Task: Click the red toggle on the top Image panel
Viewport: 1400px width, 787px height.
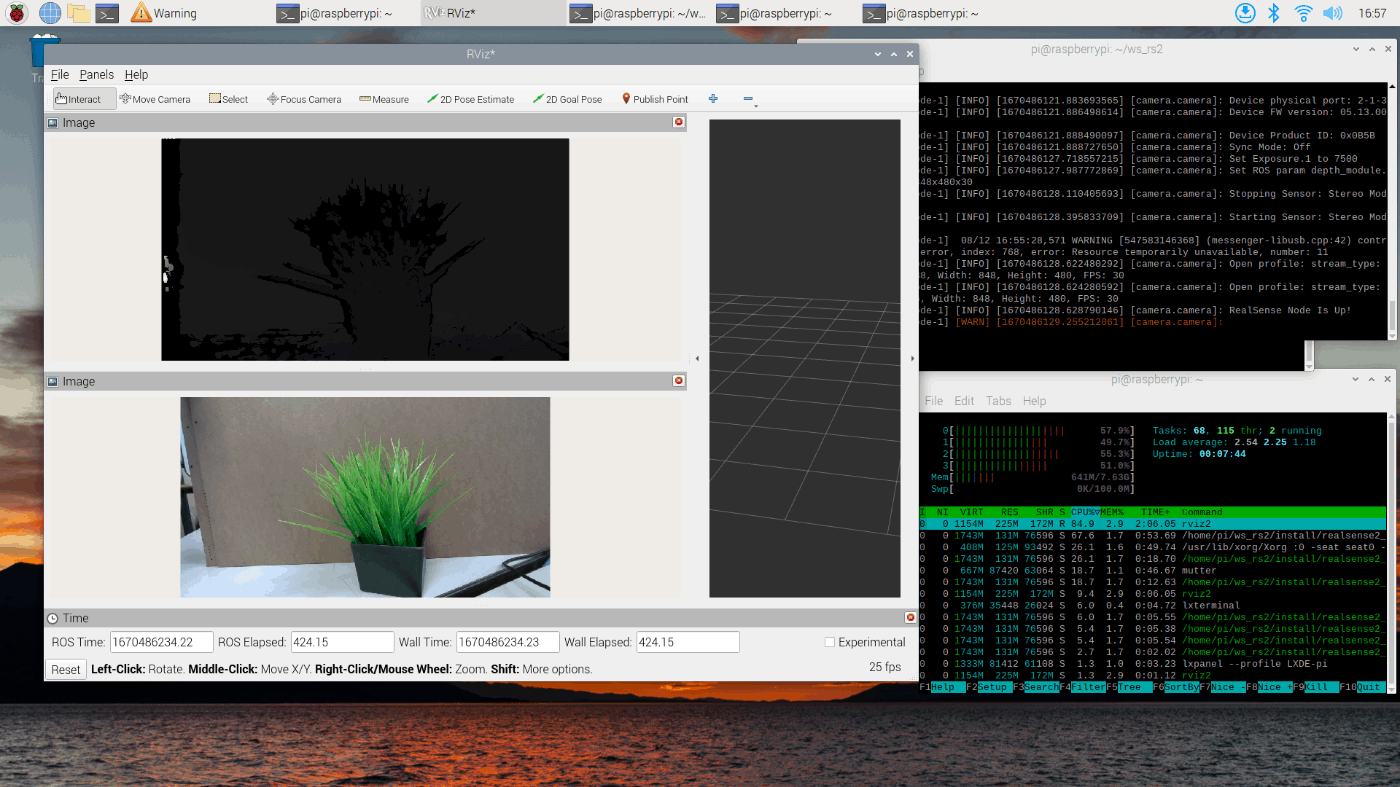Action: pyautogui.click(x=679, y=121)
